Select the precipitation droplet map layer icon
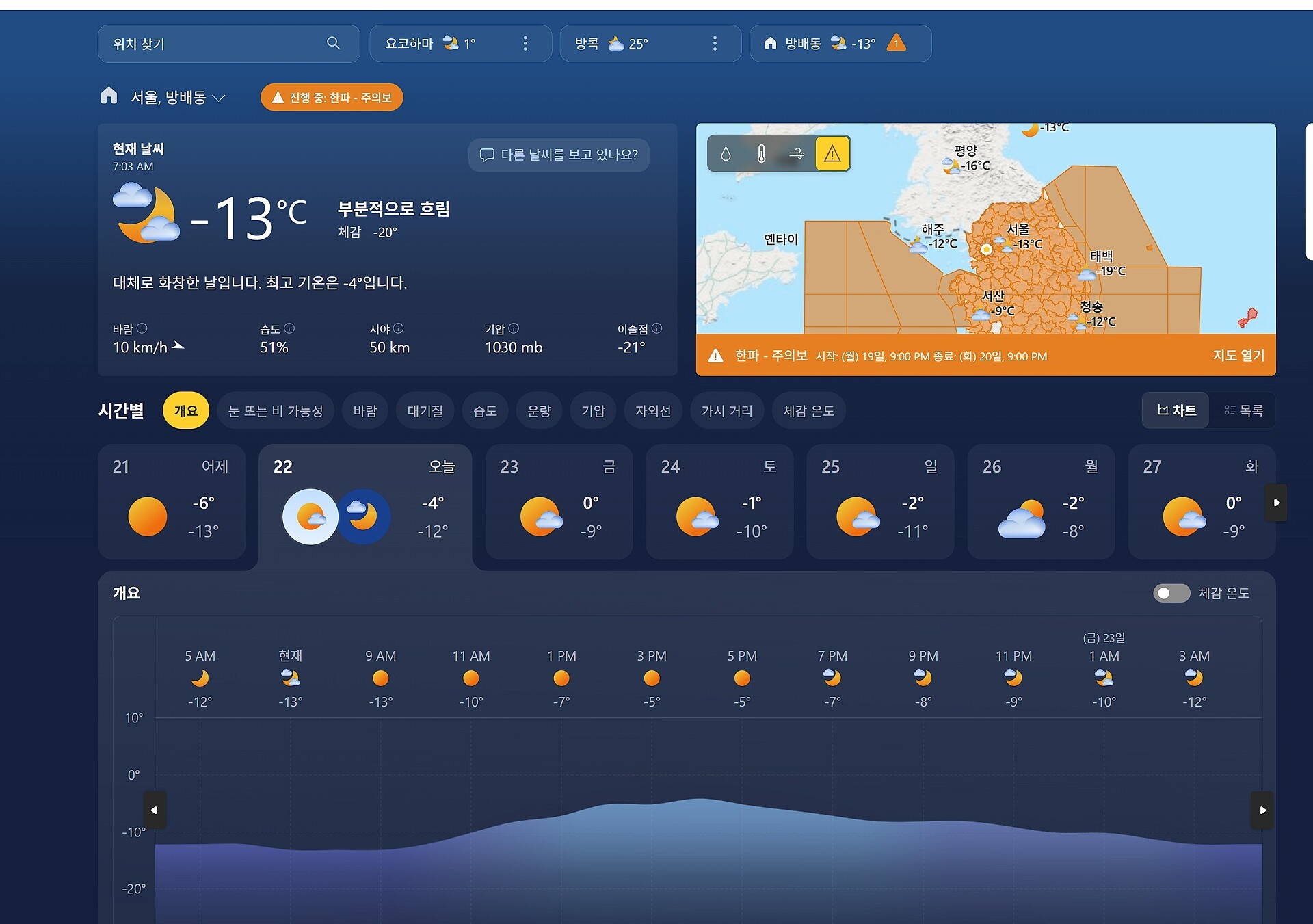The height and width of the screenshot is (924, 1313). click(x=726, y=154)
